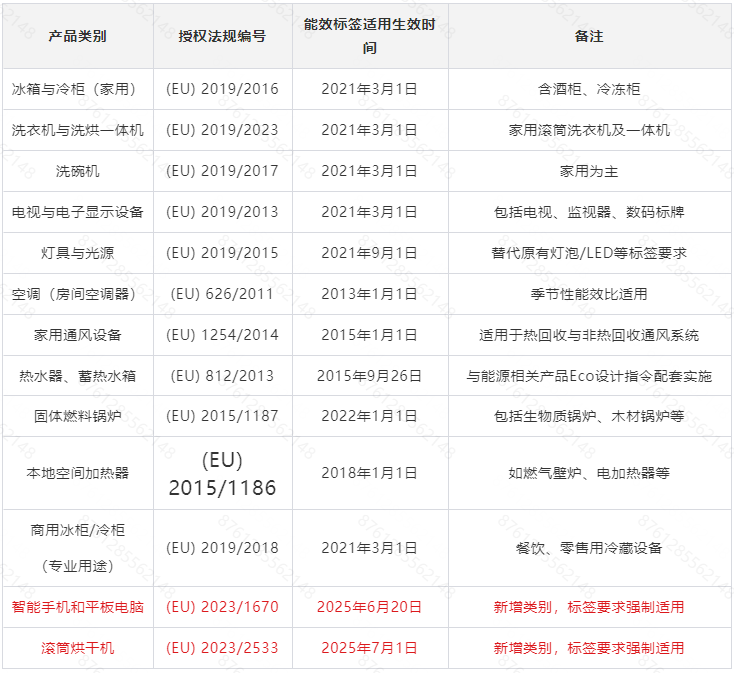Select red regulation (EU) 2023/2533

click(222, 648)
